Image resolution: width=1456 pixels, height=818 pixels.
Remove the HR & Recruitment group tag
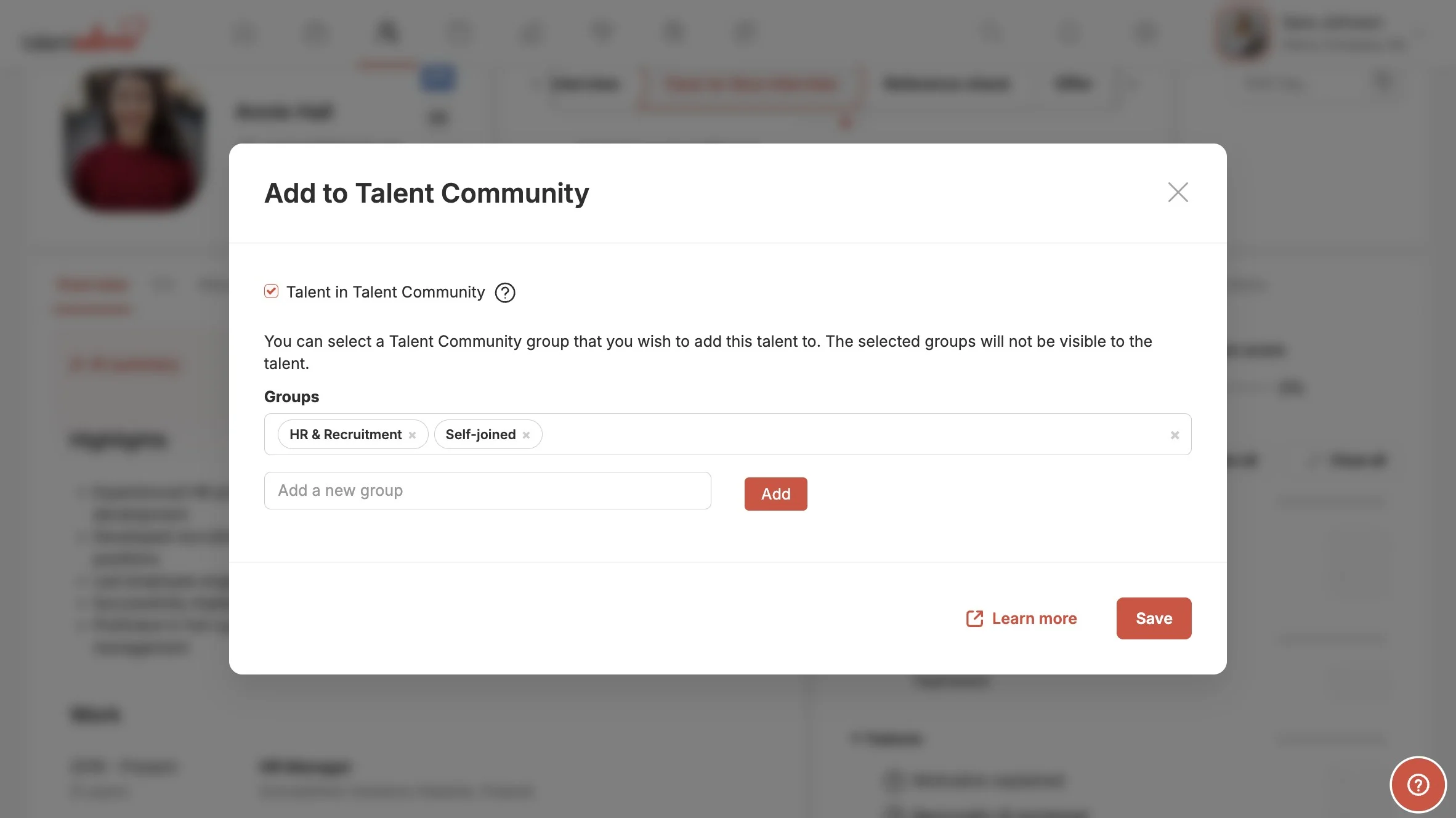coord(412,435)
